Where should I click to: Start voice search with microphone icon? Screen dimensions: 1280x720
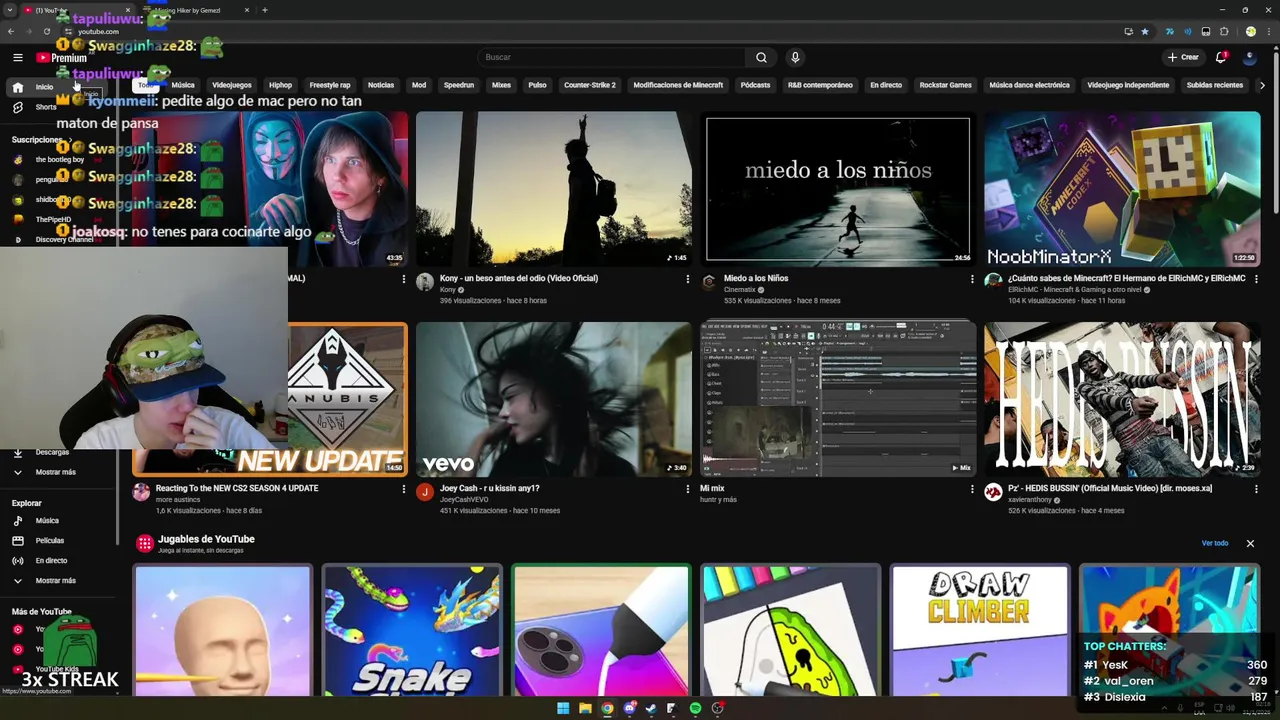tap(795, 57)
